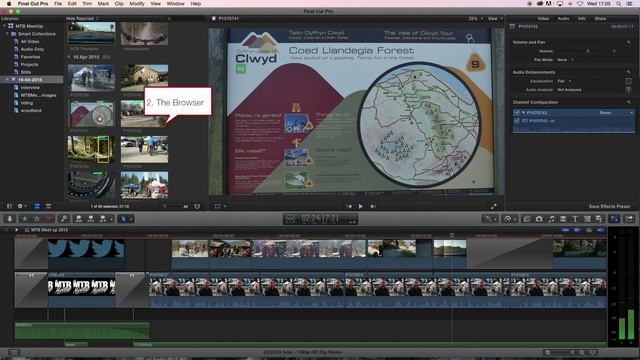Toggle the timeline solo button
Screen dimensions: 640x360
[x=589, y=230]
